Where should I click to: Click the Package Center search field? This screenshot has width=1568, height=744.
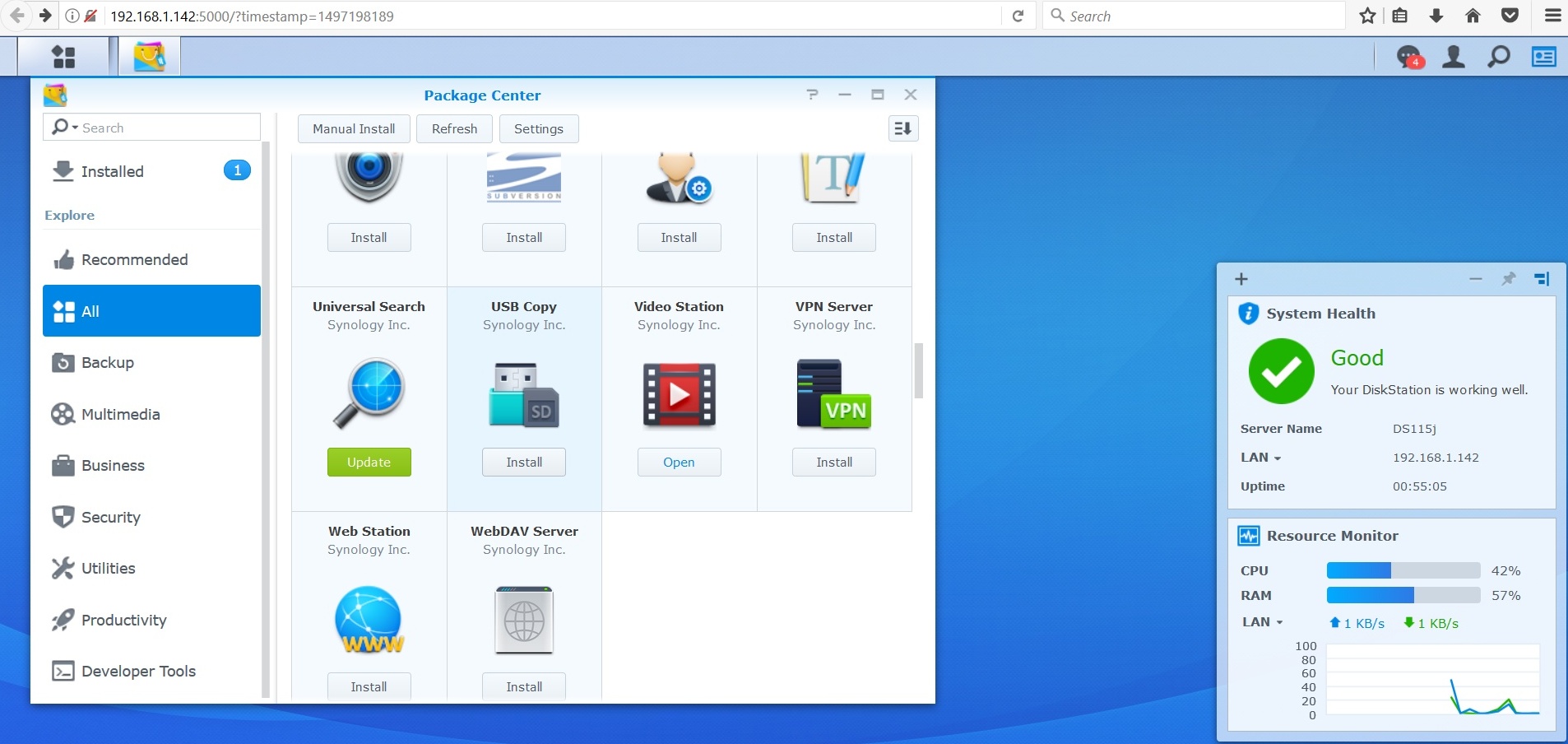[151, 128]
